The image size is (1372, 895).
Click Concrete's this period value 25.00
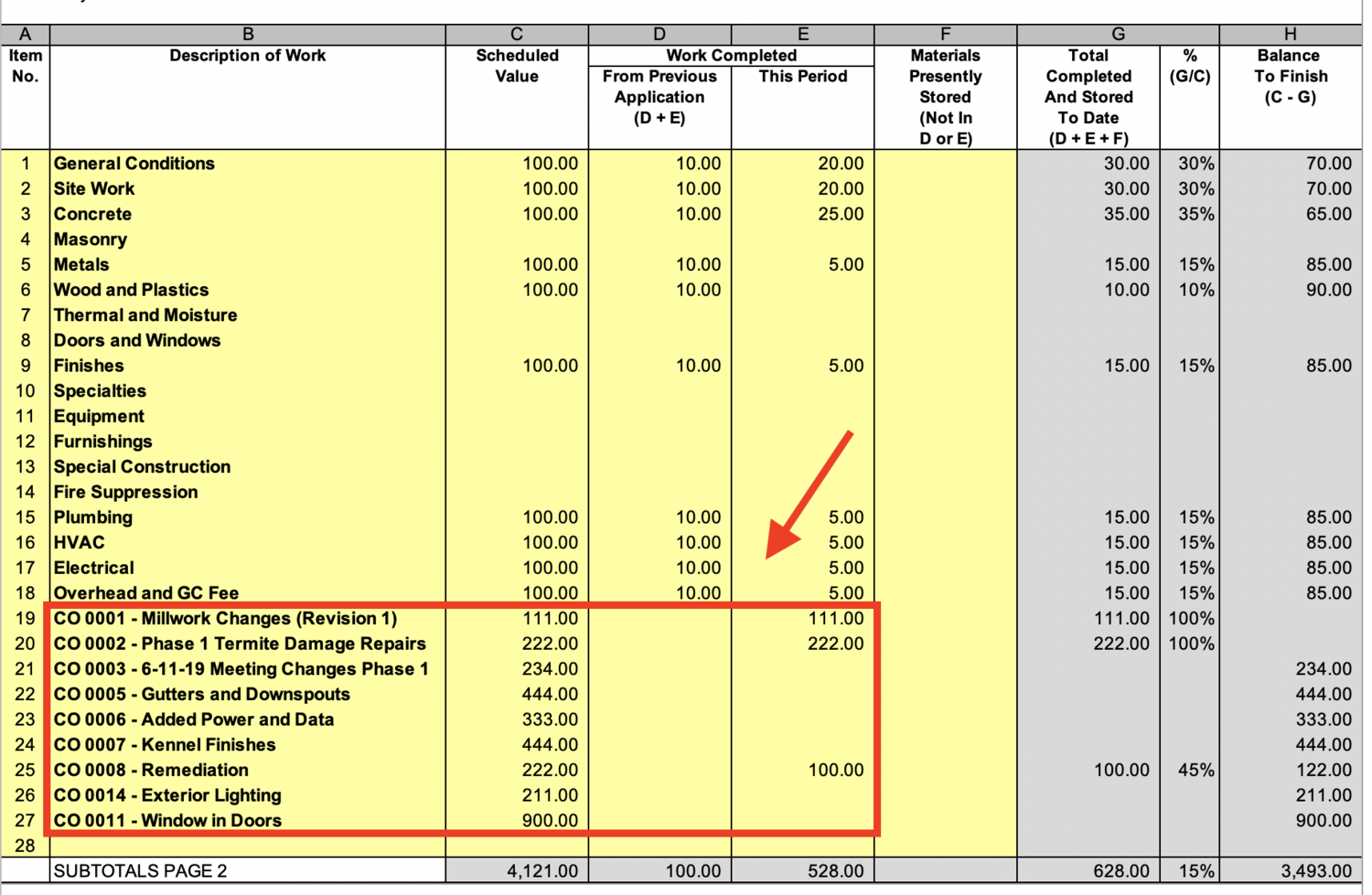pyautogui.click(x=841, y=214)
